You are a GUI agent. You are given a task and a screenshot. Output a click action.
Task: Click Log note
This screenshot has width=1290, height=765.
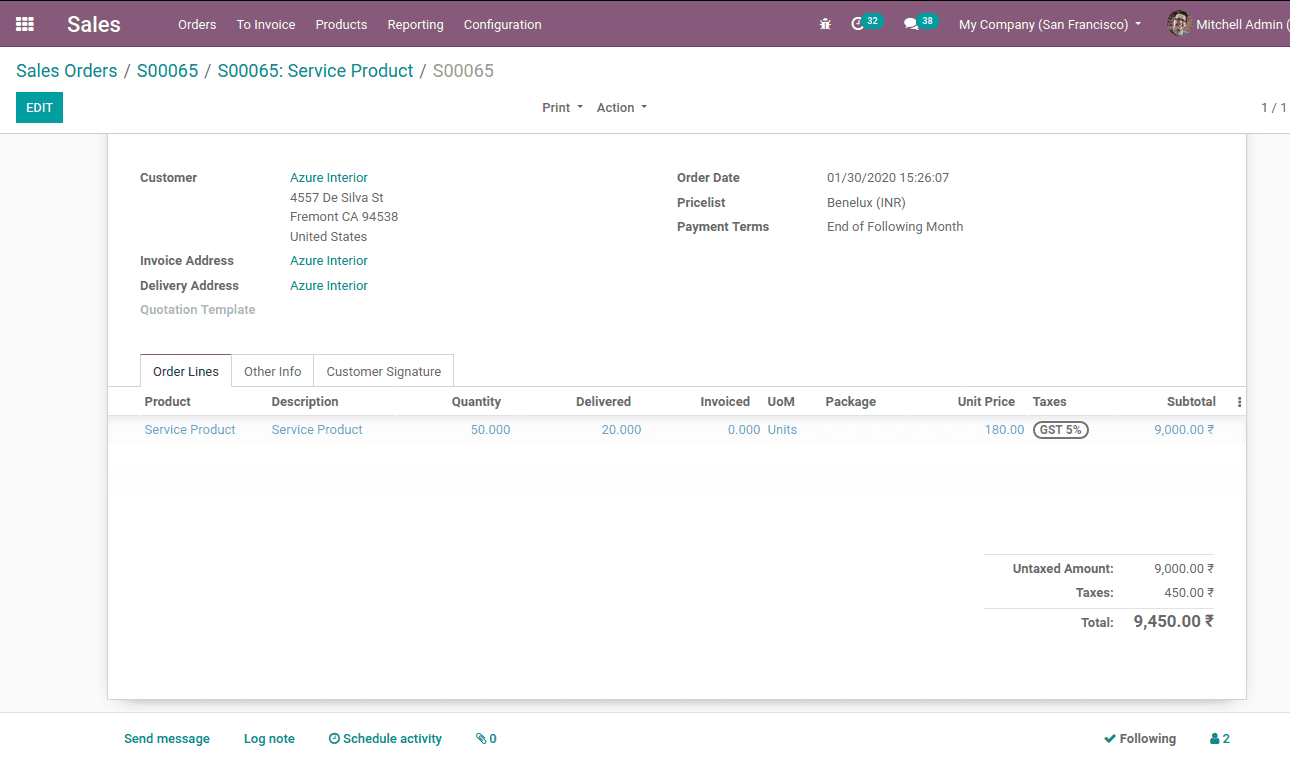click(x=269, y=739)
